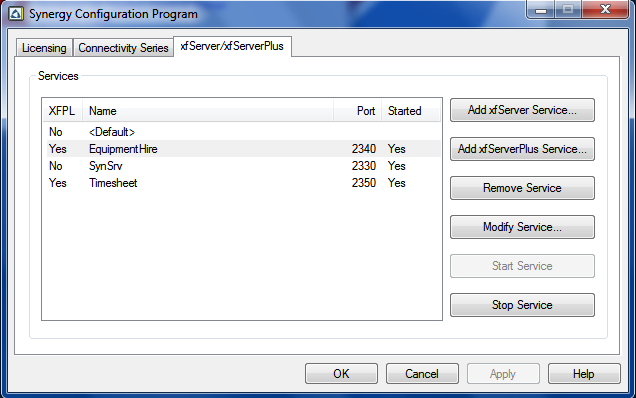
Task: Click the Synergy Configuration Program title bar icon
Action: click(16, 14)
